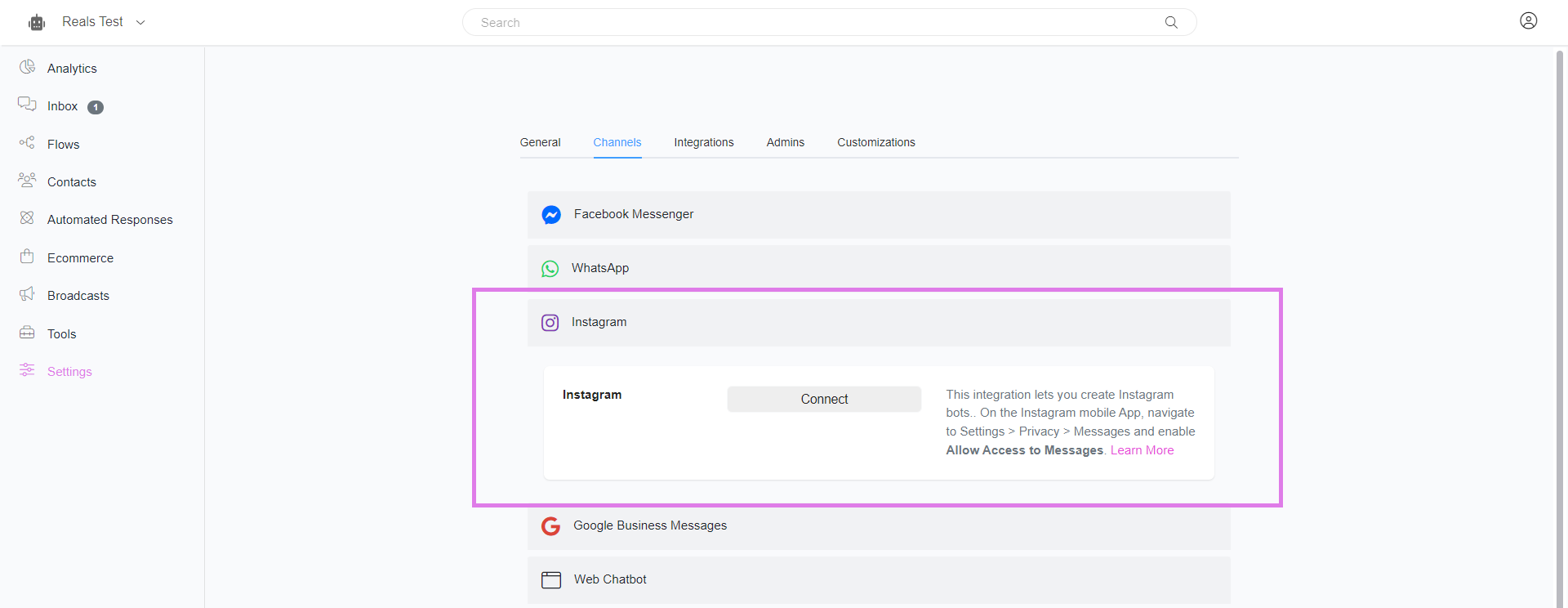Expand the WhatsApp channel row
This screenshot has height=608, width=1568.
point(879,268)
